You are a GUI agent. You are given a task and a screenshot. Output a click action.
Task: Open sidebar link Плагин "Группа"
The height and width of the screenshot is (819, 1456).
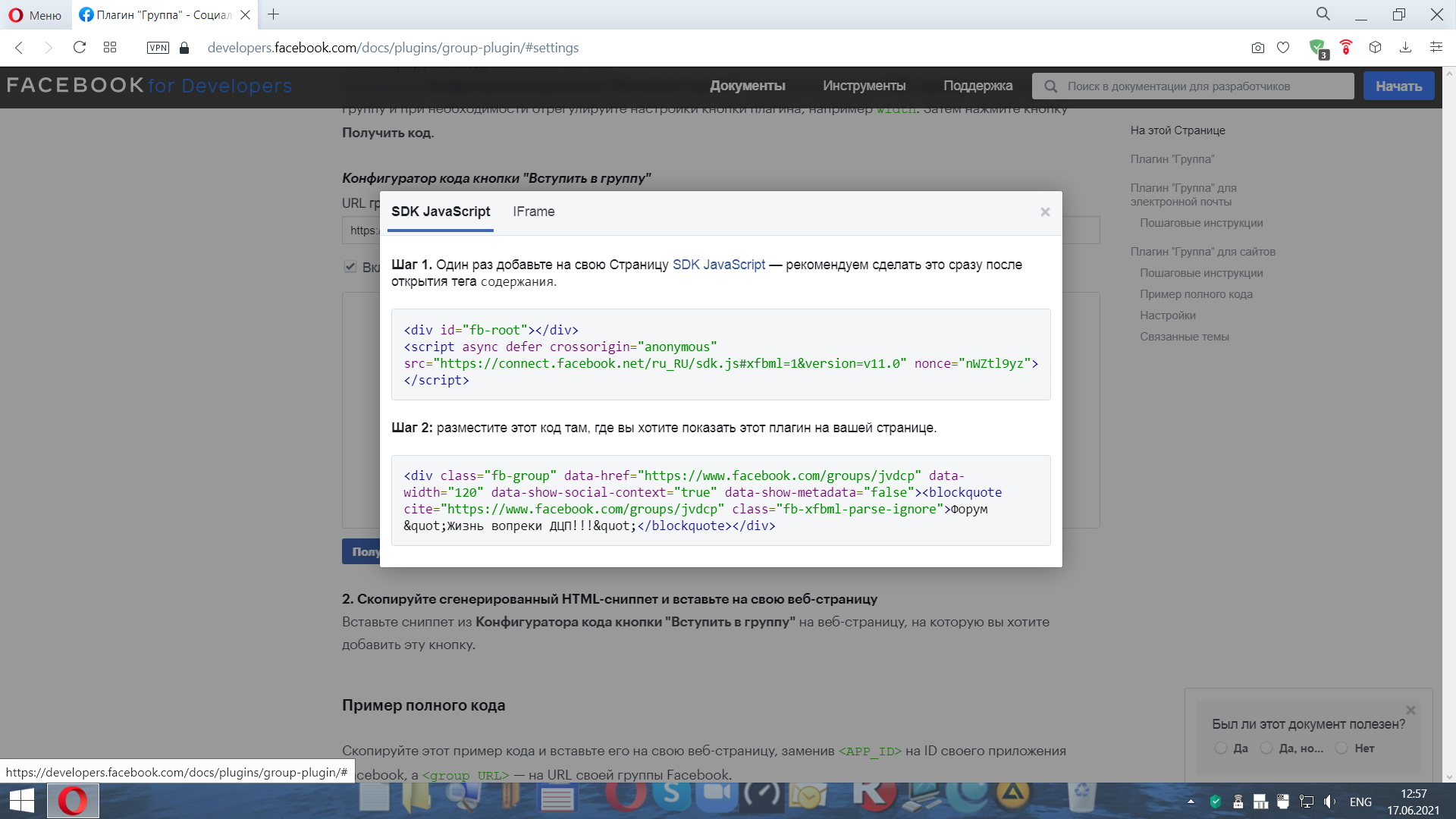pyautogui.click(x=1172, y=159)
